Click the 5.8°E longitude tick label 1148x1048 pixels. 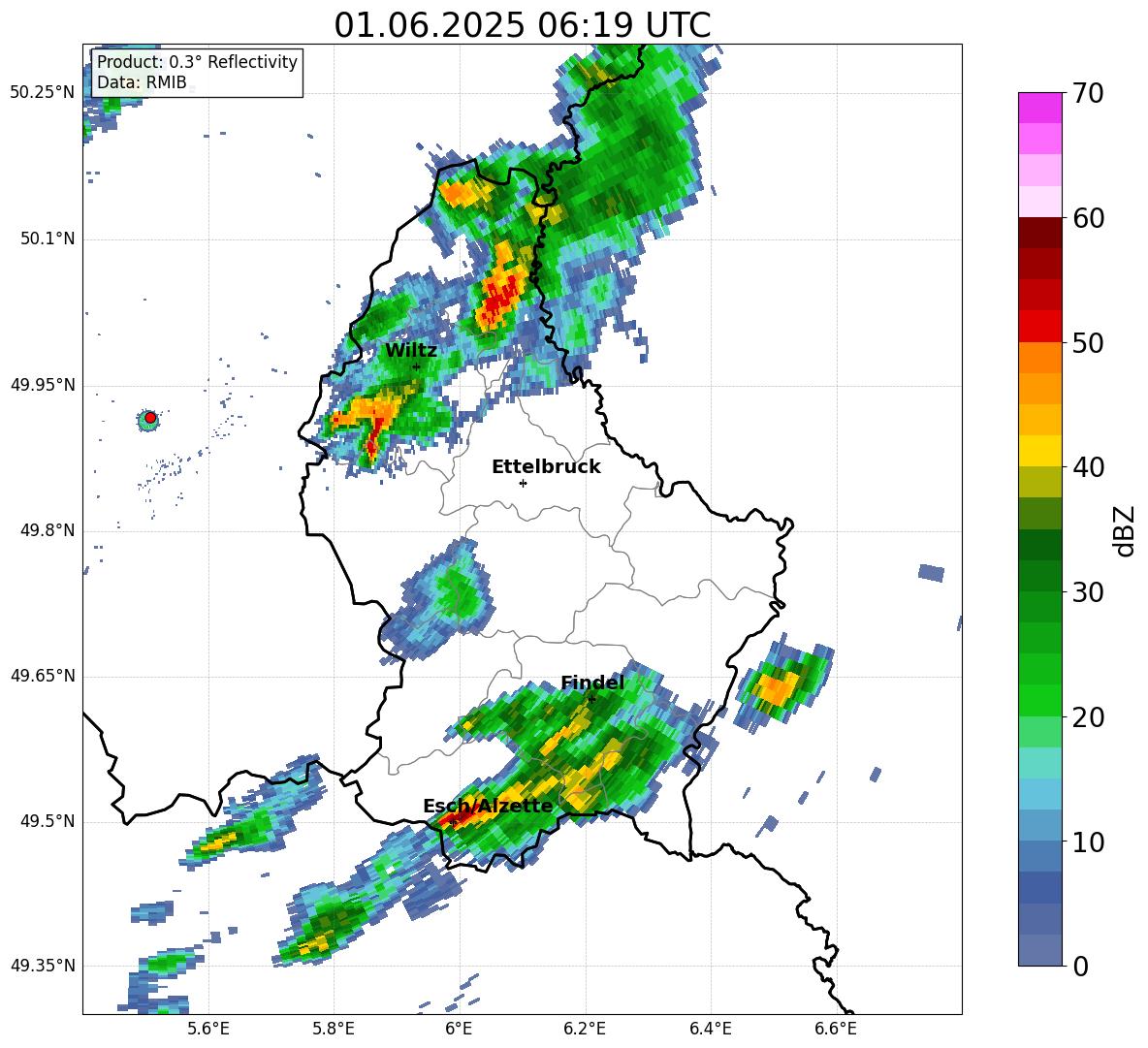(334, 1029)
